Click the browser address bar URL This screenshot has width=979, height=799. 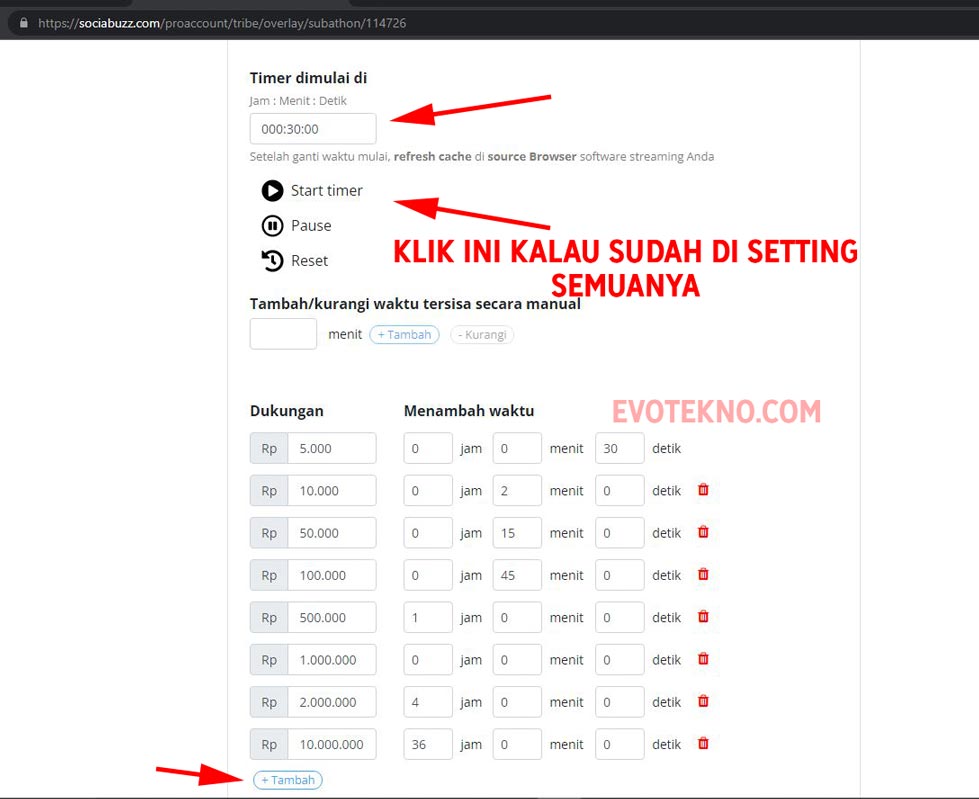point(222,22)
